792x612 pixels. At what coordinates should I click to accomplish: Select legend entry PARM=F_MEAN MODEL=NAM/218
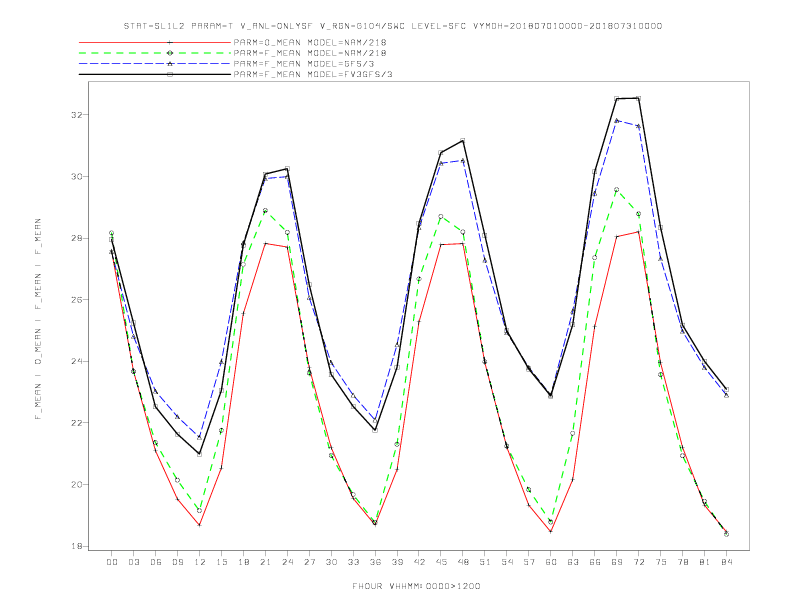pos(310,53)
